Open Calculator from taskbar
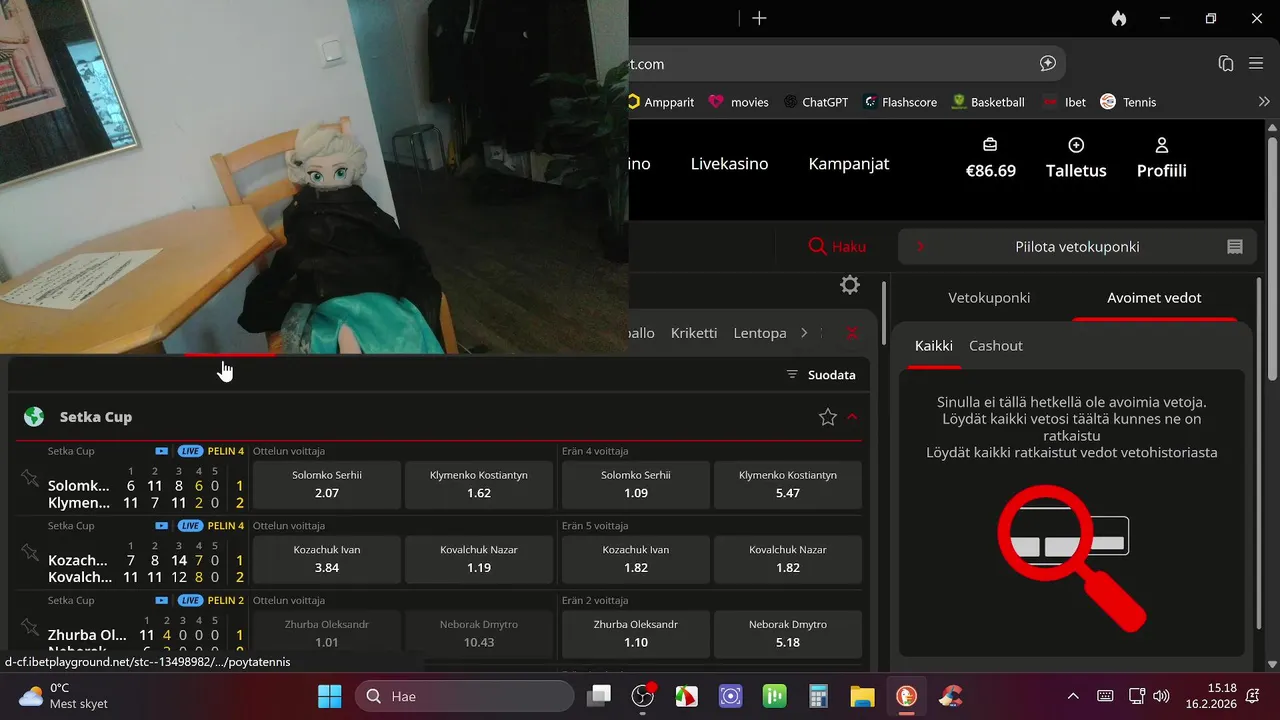 tap(818, 696)
